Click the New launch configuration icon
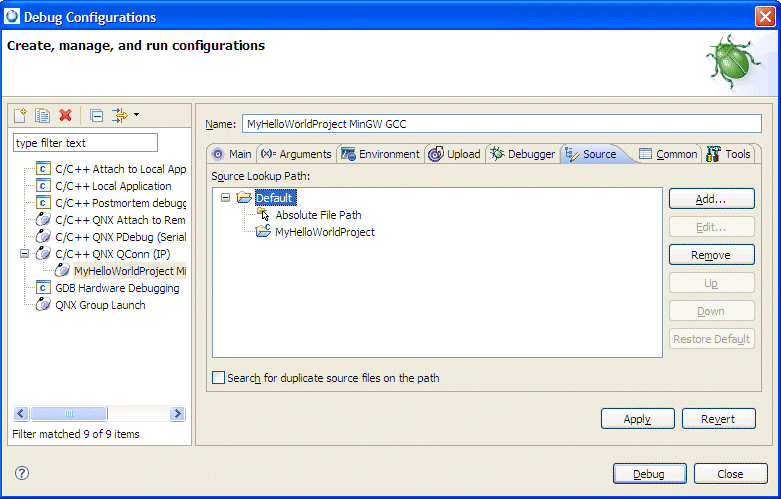The height and width of the screenshot is (499, 781). [x=21, y=116]
